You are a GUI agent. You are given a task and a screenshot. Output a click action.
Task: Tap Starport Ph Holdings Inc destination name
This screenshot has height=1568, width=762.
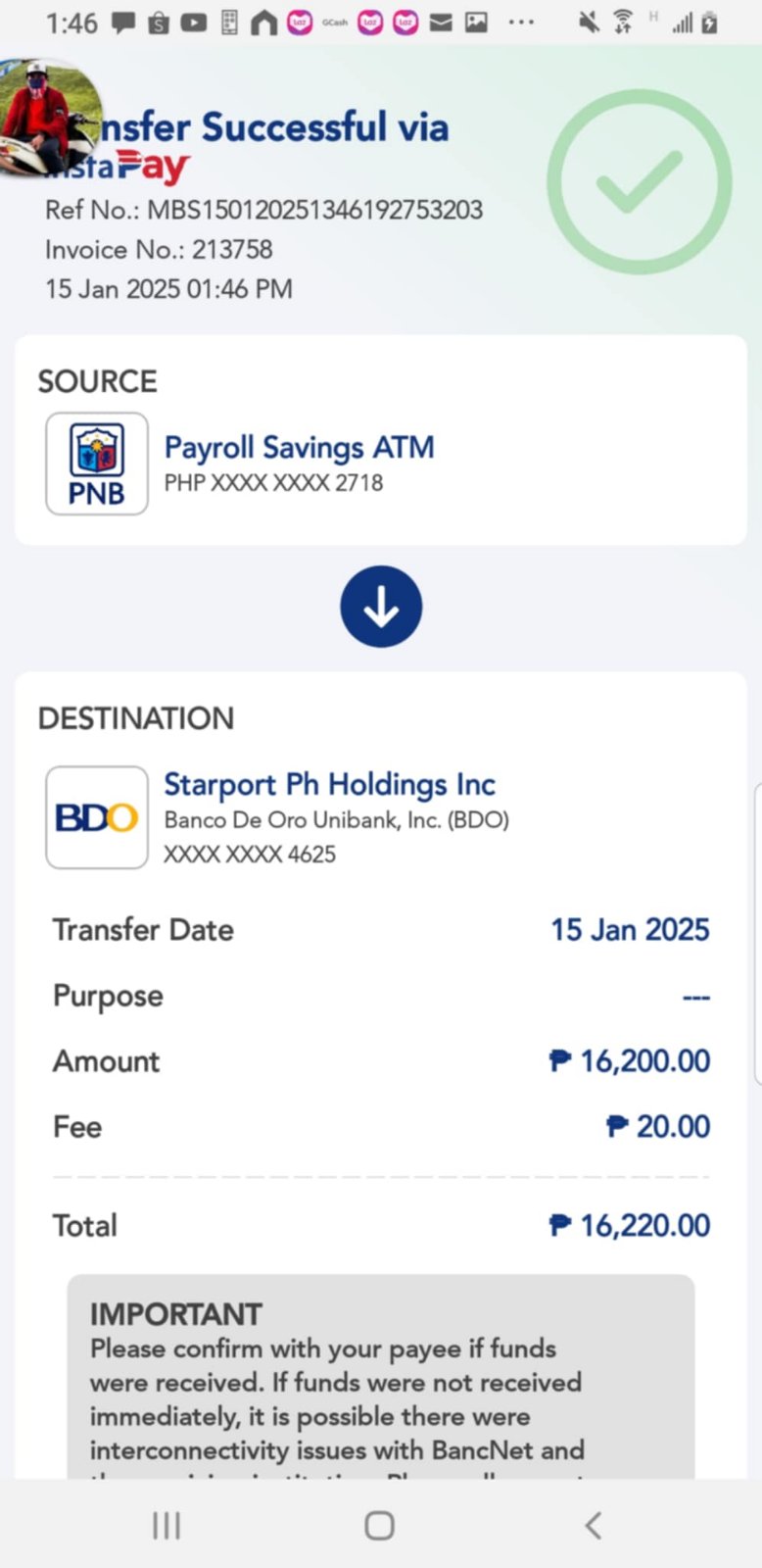[x=329, y=784]
